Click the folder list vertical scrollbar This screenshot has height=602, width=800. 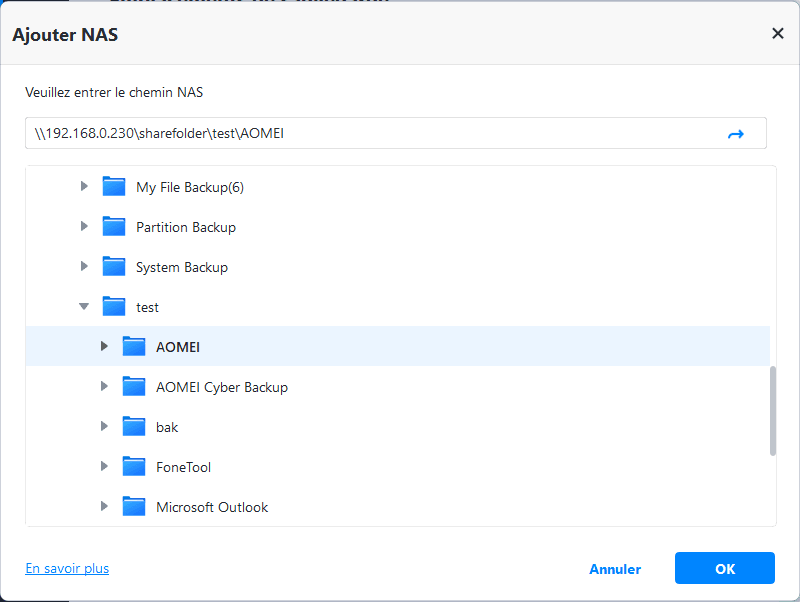pyautogui.click(x=772, y=410)
